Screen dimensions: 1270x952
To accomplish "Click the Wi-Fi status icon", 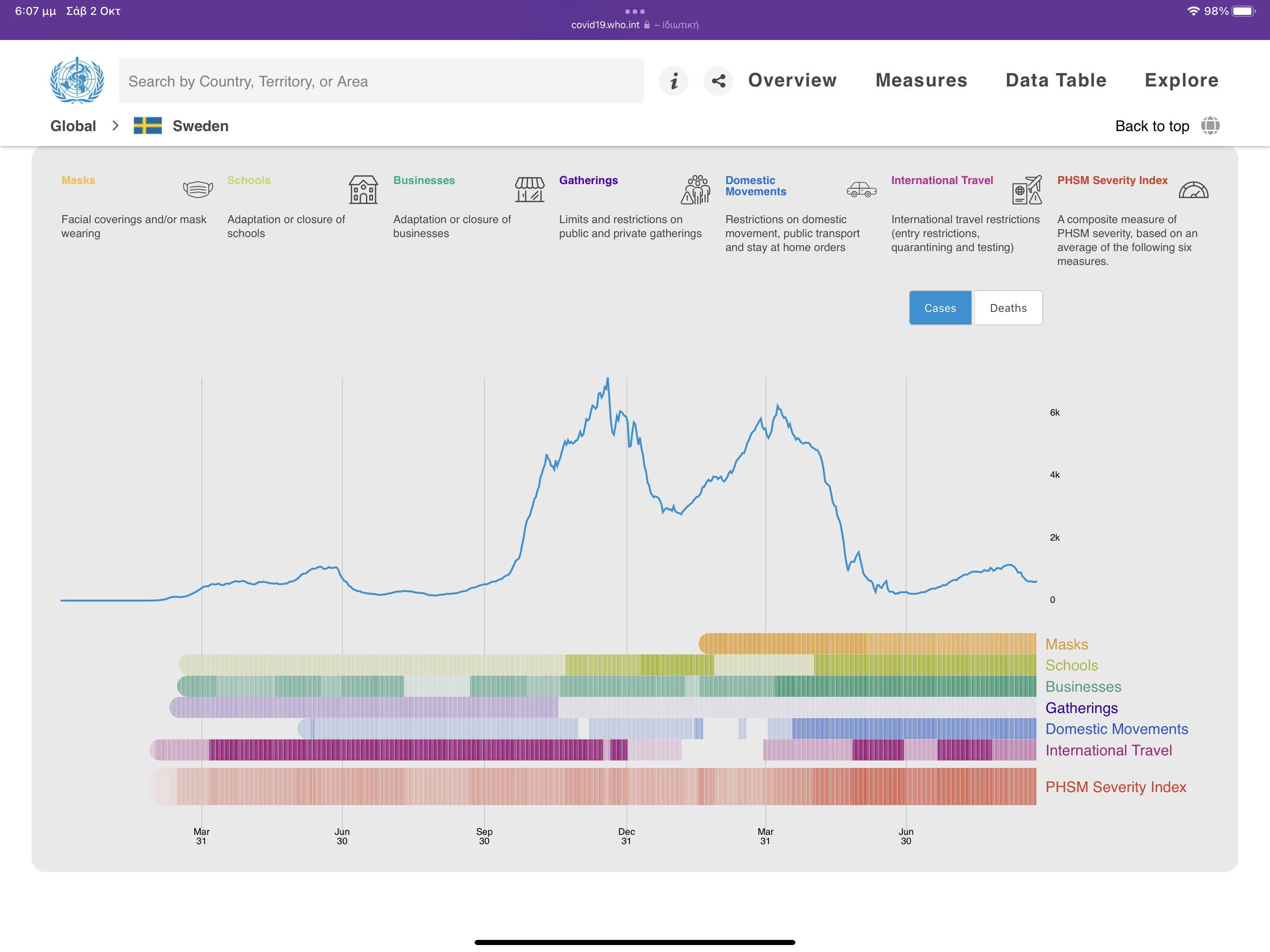I will coord(1193,11).
